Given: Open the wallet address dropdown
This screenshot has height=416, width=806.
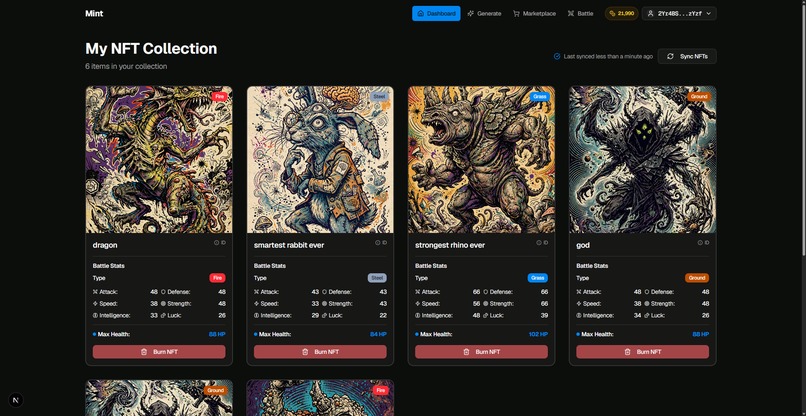Looking at the screenshot, I should [679, 13].
